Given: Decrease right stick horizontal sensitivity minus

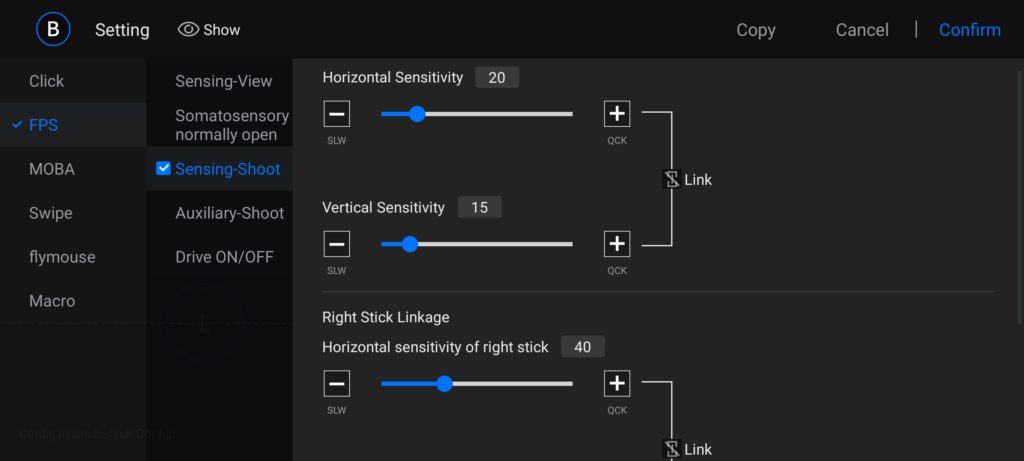Looking at the screenshot, I should point(337,383).
